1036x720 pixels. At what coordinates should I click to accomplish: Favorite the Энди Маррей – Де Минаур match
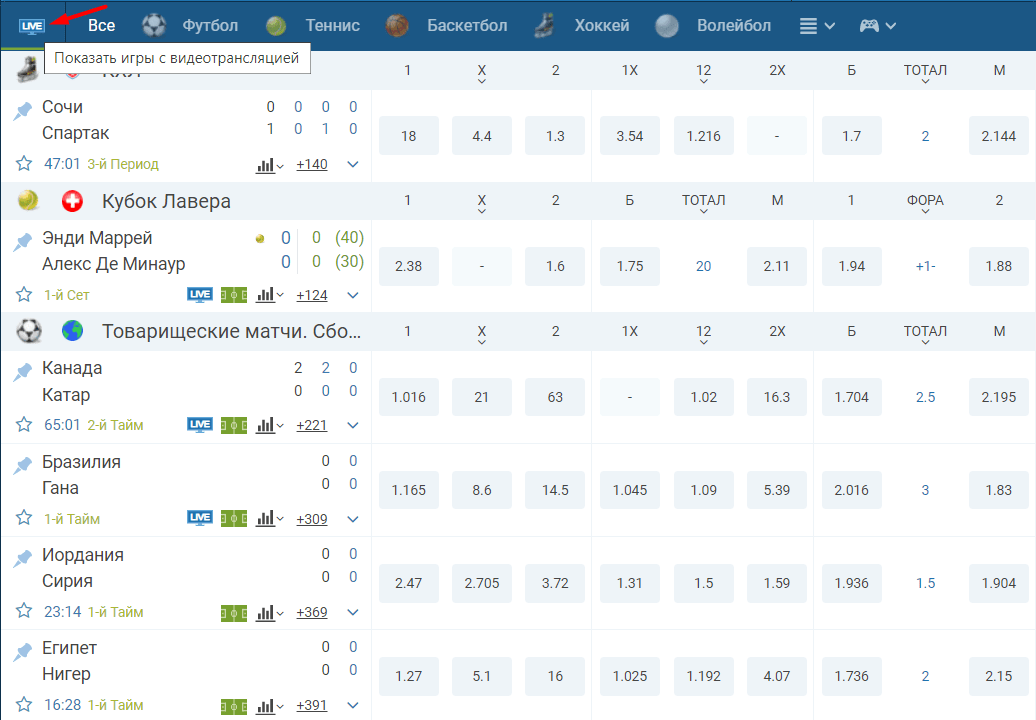[24, 294]
